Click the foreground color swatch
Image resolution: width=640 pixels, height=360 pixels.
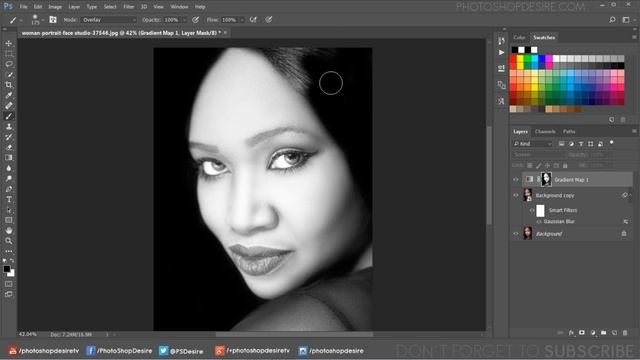[x=7, y=269]
